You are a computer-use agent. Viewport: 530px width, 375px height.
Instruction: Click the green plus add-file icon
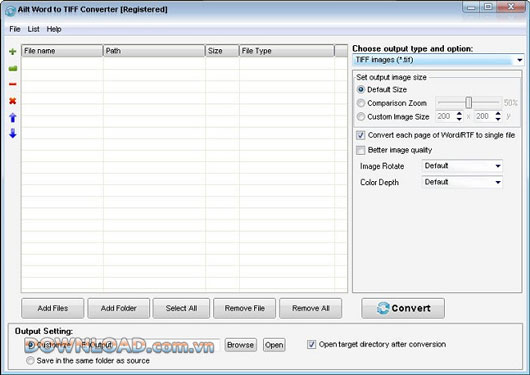pos(13,51)
